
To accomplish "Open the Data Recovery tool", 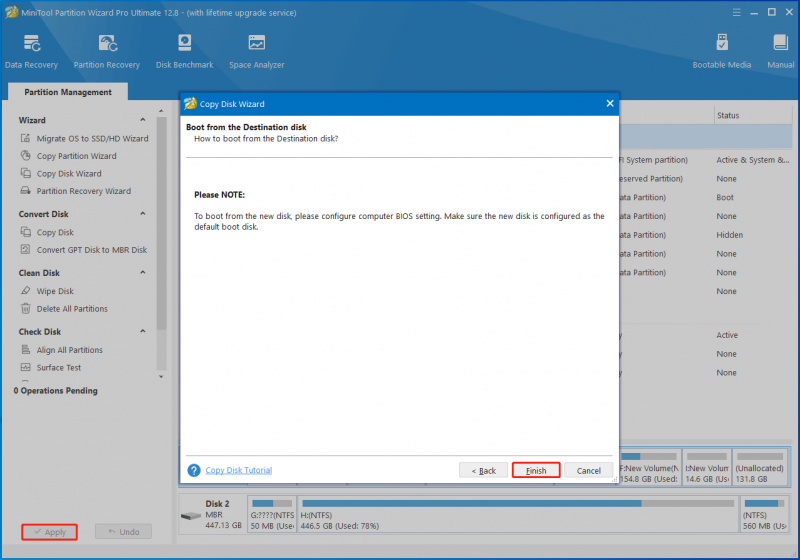I will [31, 52].
